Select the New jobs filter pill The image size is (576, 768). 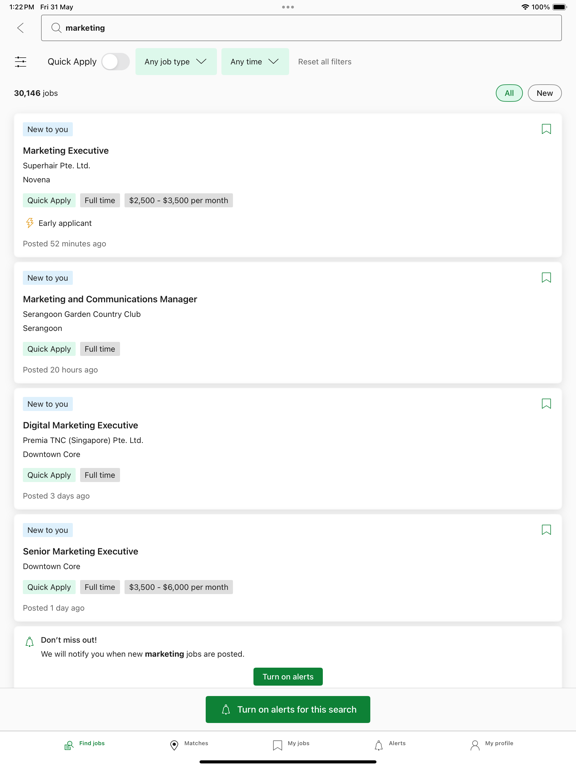[x=545, y=93]
